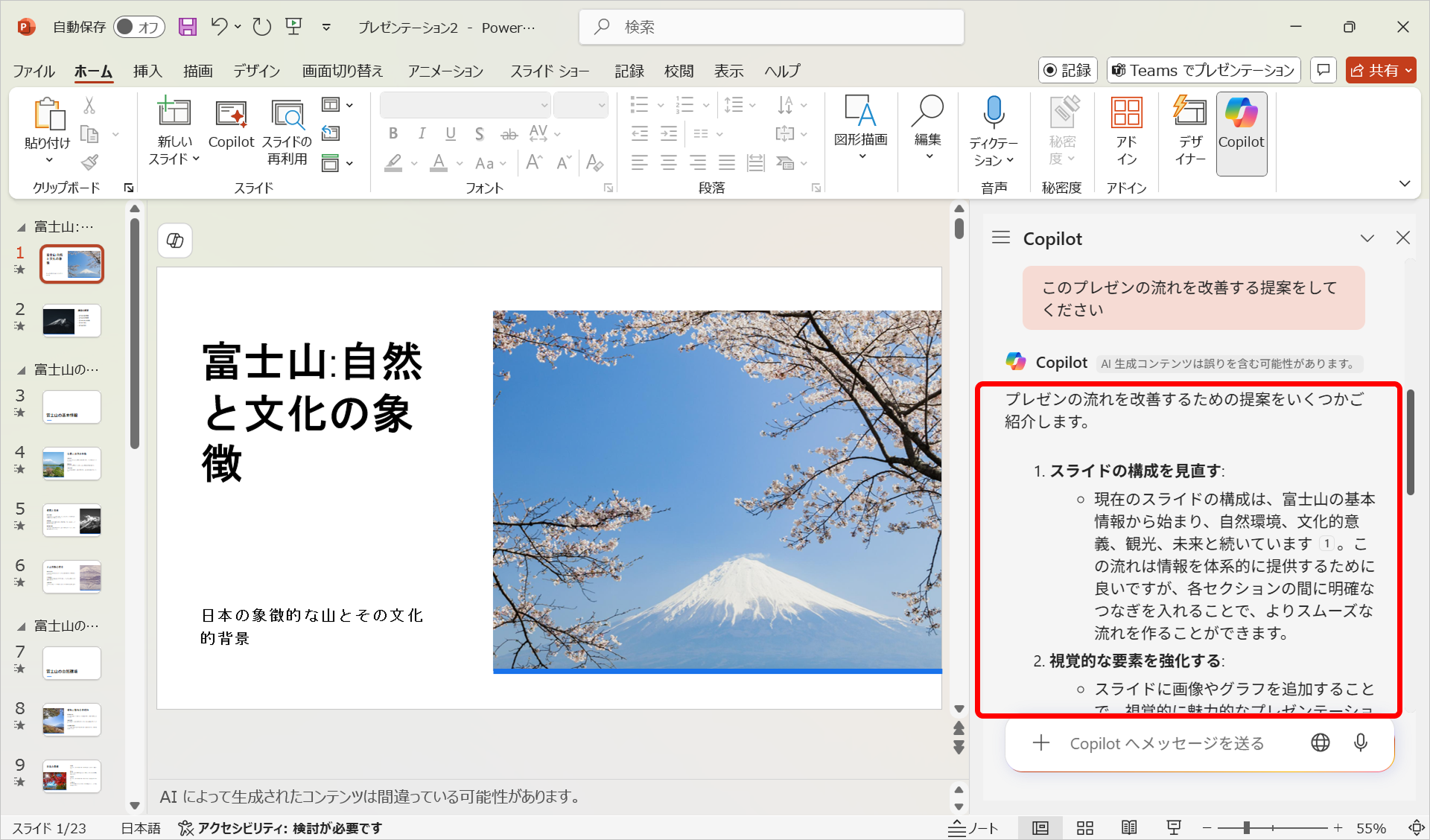The height and width of the screenshot is (840, 1430).
Task: Toggle Underline formatting
Action: [451, 133]
